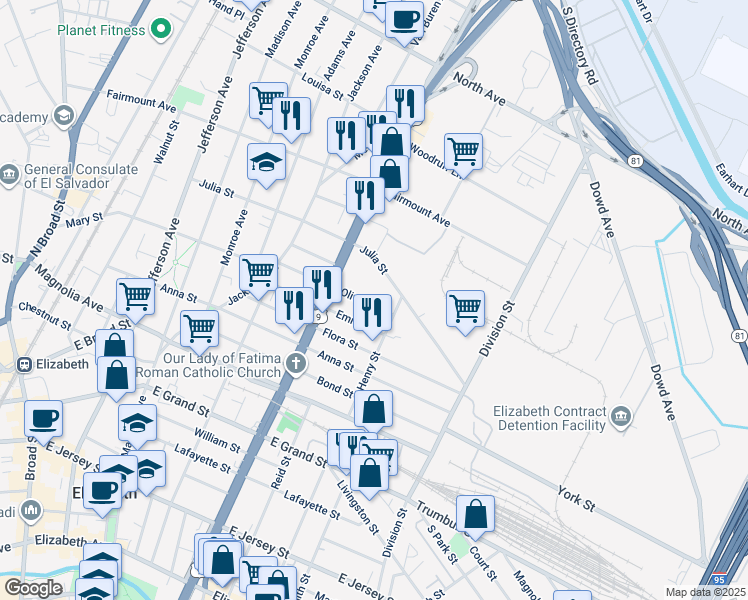Screen dimensions: 748x600
Task: Open coffee cup marker near Elizabeth downtown label
Action: coord(102,492)
